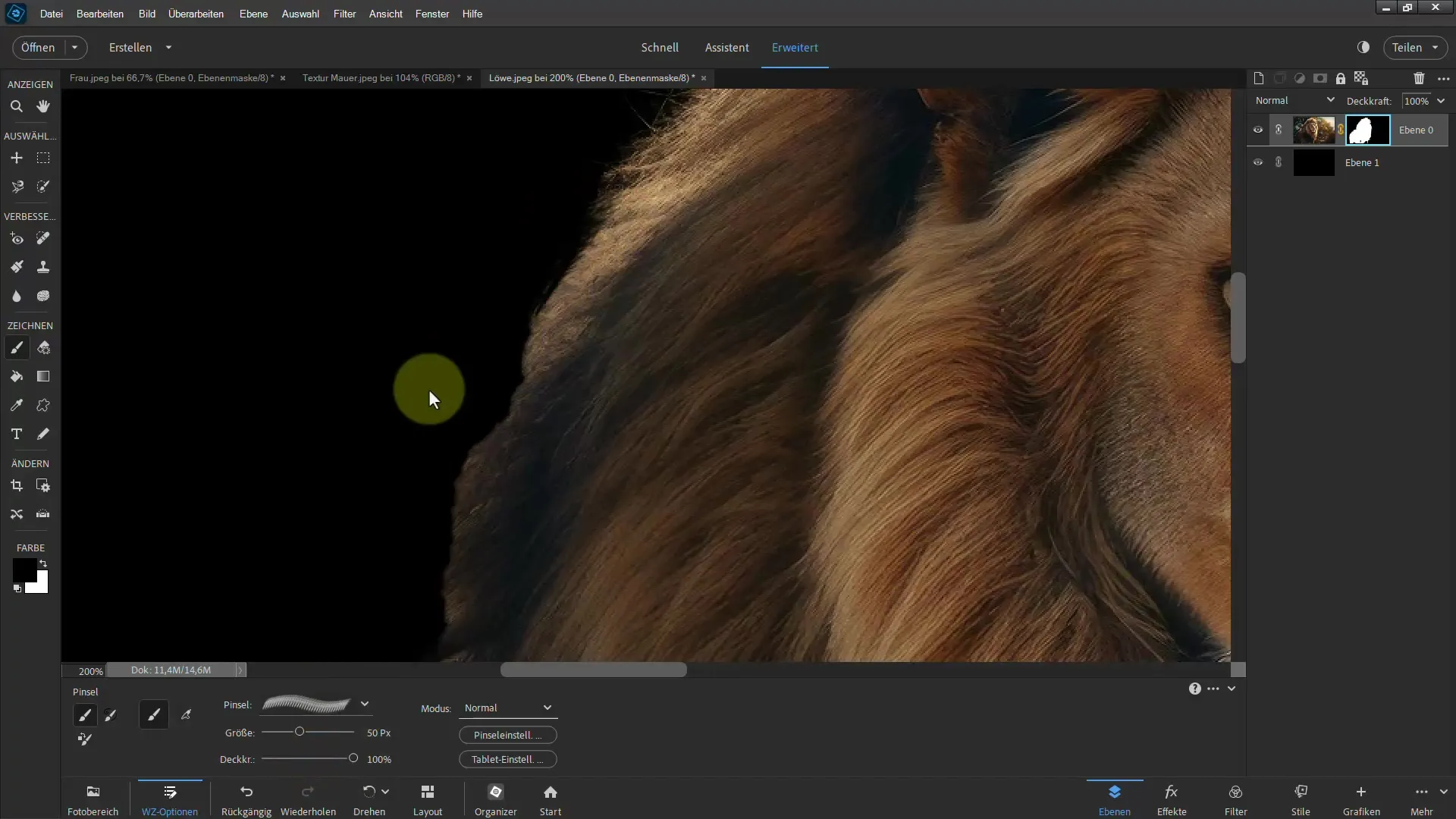The width and height of the screenshot is (1456, 819).
Task: Enable airbrush mode in brush options
Action: (187, 714)
